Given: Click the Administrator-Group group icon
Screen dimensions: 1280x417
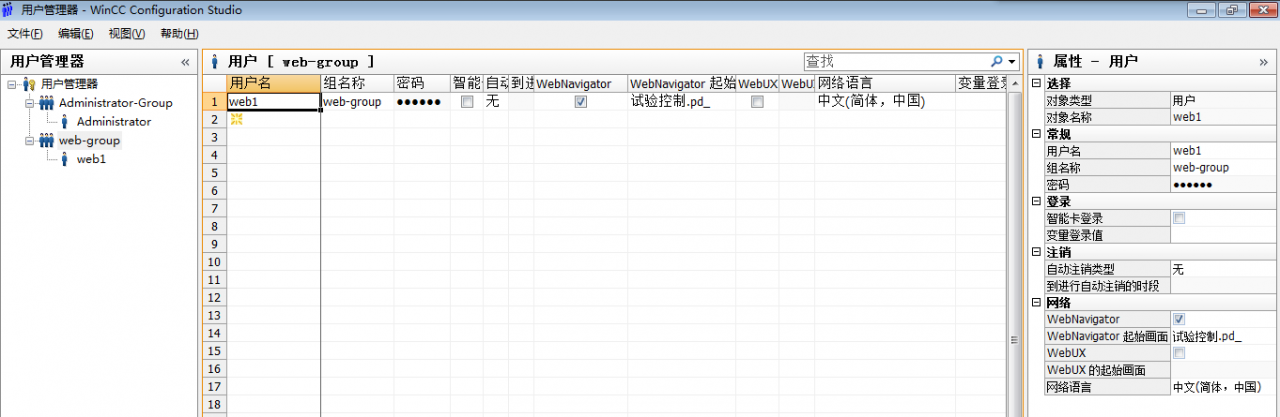Looking at the screenshot, I should pyautogui.click(x=47, y=103).
